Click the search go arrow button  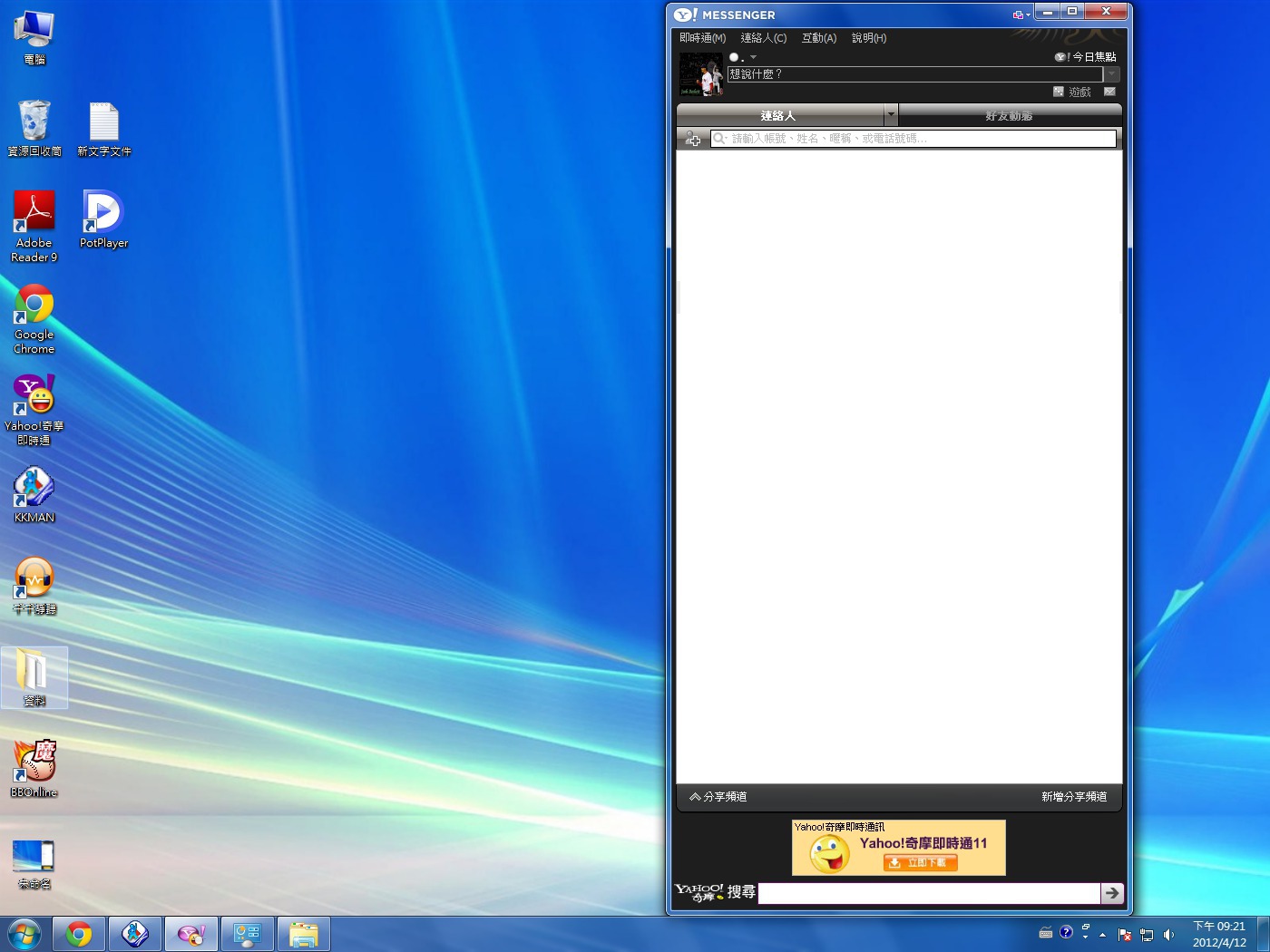point(1112,893)
